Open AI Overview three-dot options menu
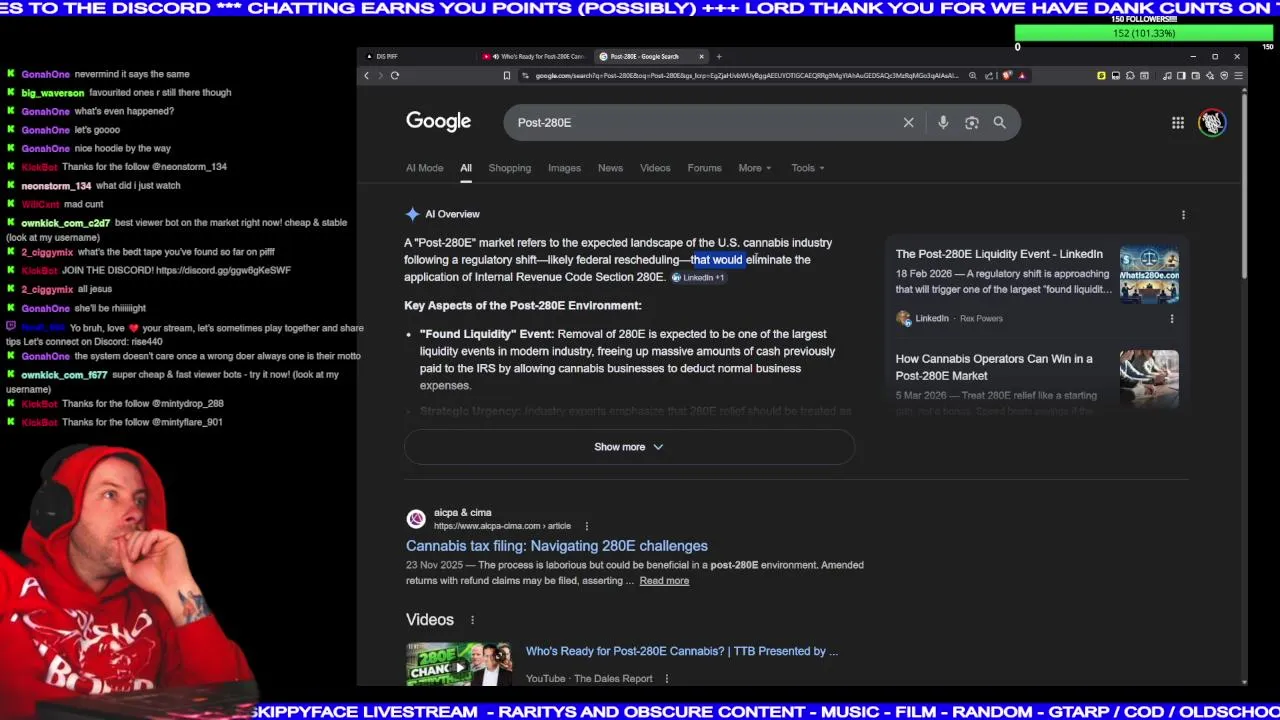 pyautogui.click(x=1183, y=215)
